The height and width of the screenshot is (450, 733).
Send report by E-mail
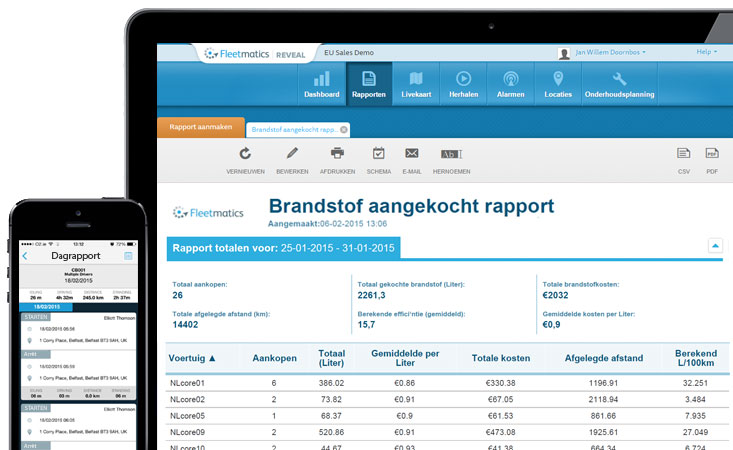pos(411,159)
